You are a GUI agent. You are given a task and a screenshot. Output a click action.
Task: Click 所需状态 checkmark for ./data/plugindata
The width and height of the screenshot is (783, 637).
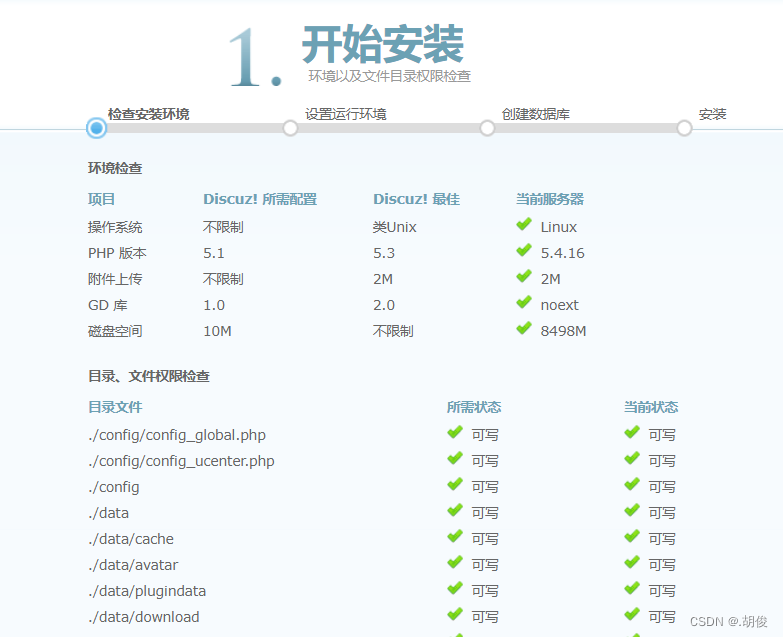[455, 588]
